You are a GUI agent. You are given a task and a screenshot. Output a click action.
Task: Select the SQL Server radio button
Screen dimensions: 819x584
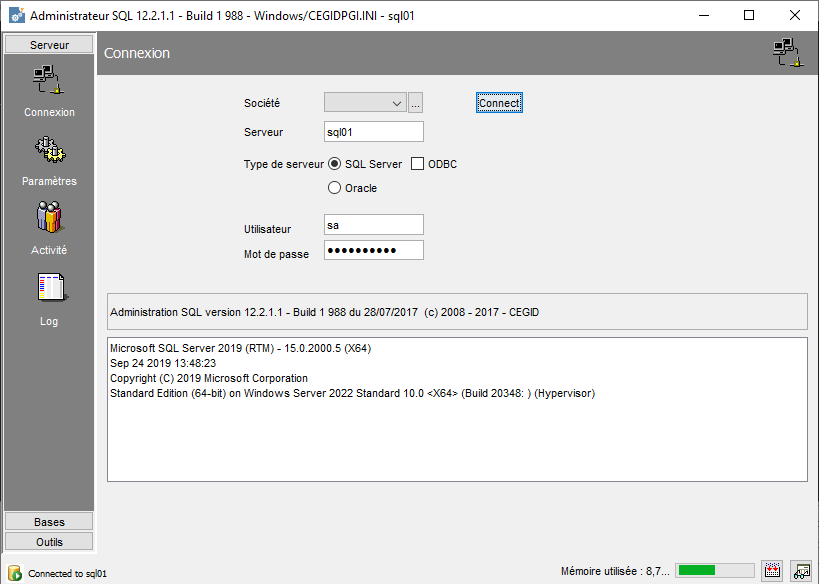(335, 164)
